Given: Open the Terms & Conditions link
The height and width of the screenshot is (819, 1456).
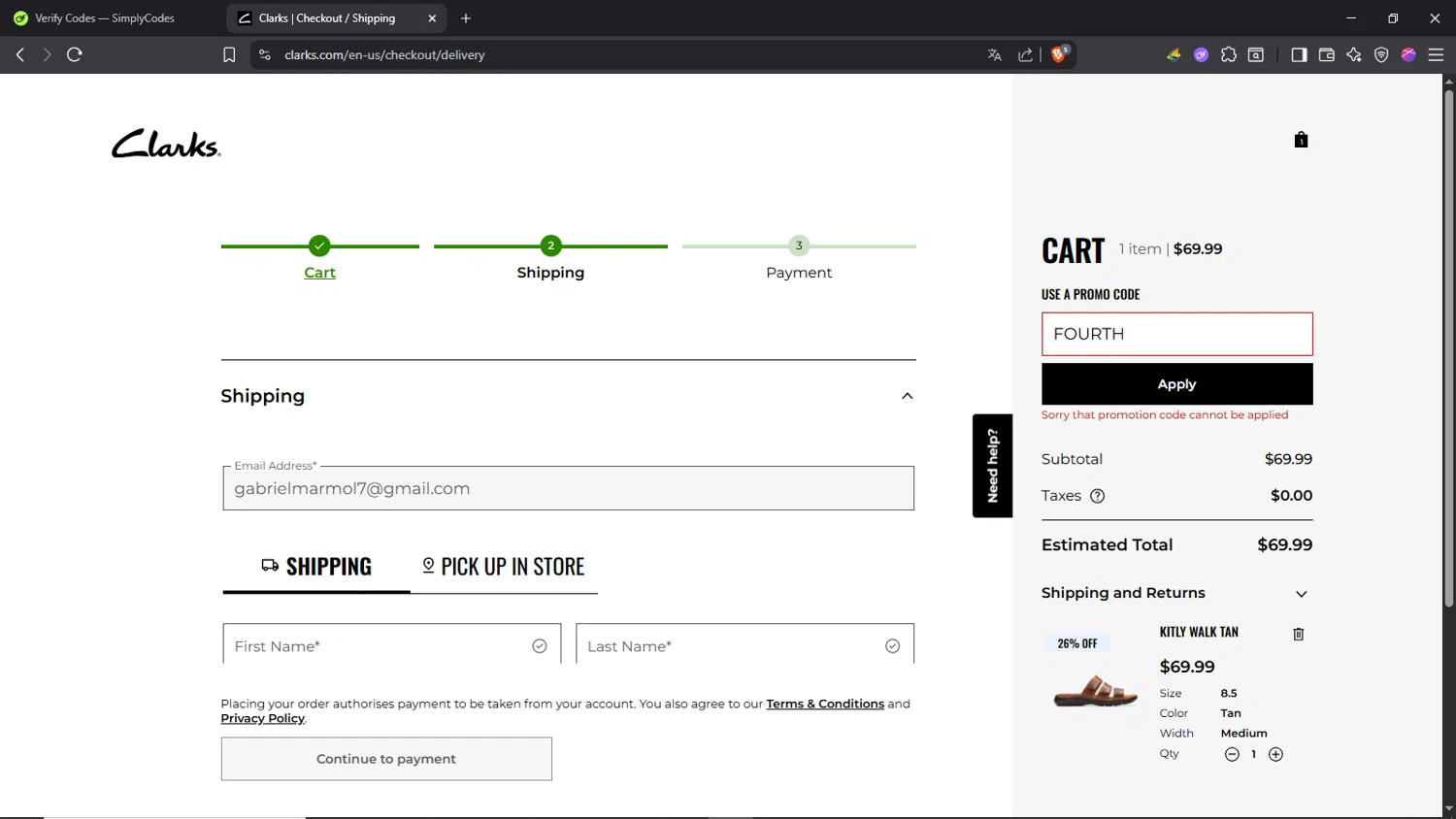Looking at the screenshot, I should point(825,704).
